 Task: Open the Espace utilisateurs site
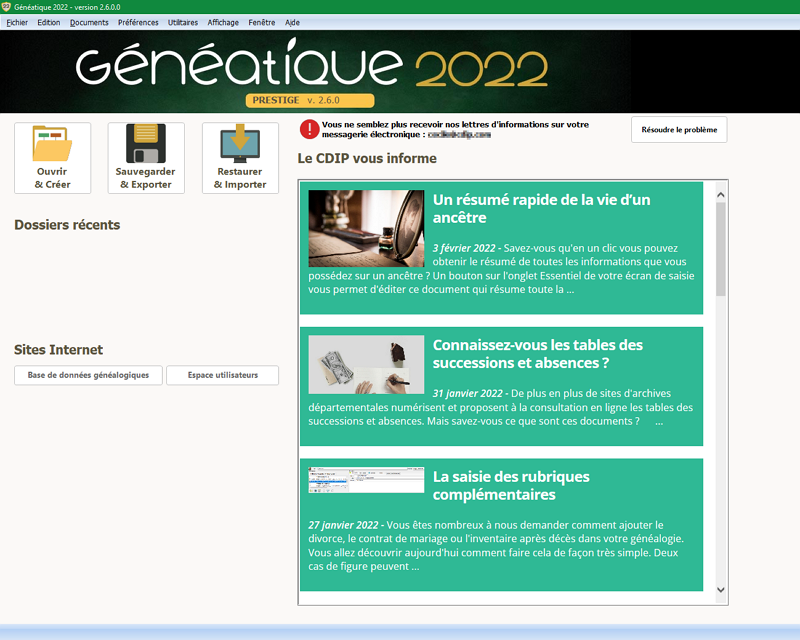[222, 375]
